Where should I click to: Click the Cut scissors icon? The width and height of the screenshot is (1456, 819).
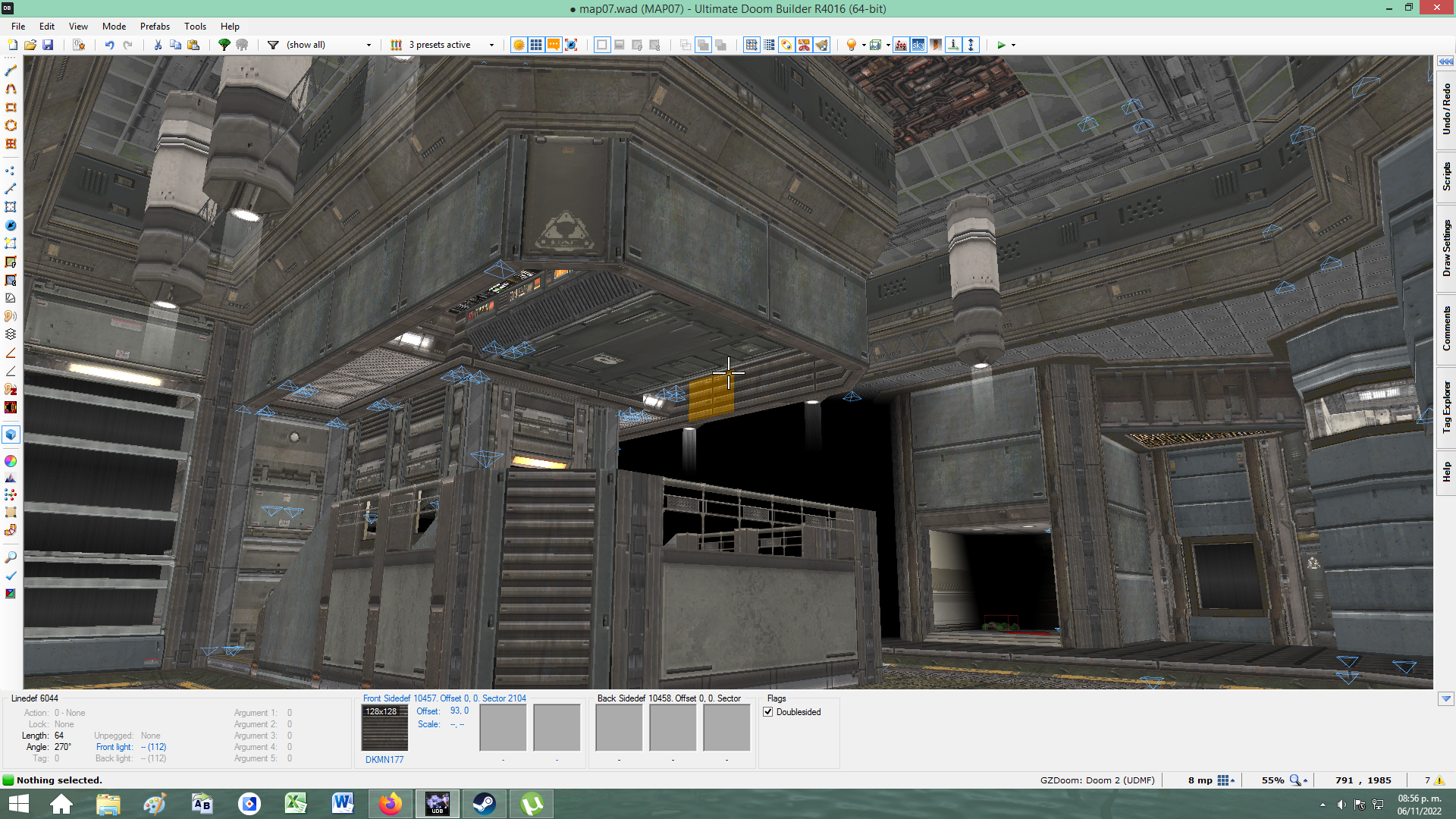pyautogui.click(x=158, y=45)
